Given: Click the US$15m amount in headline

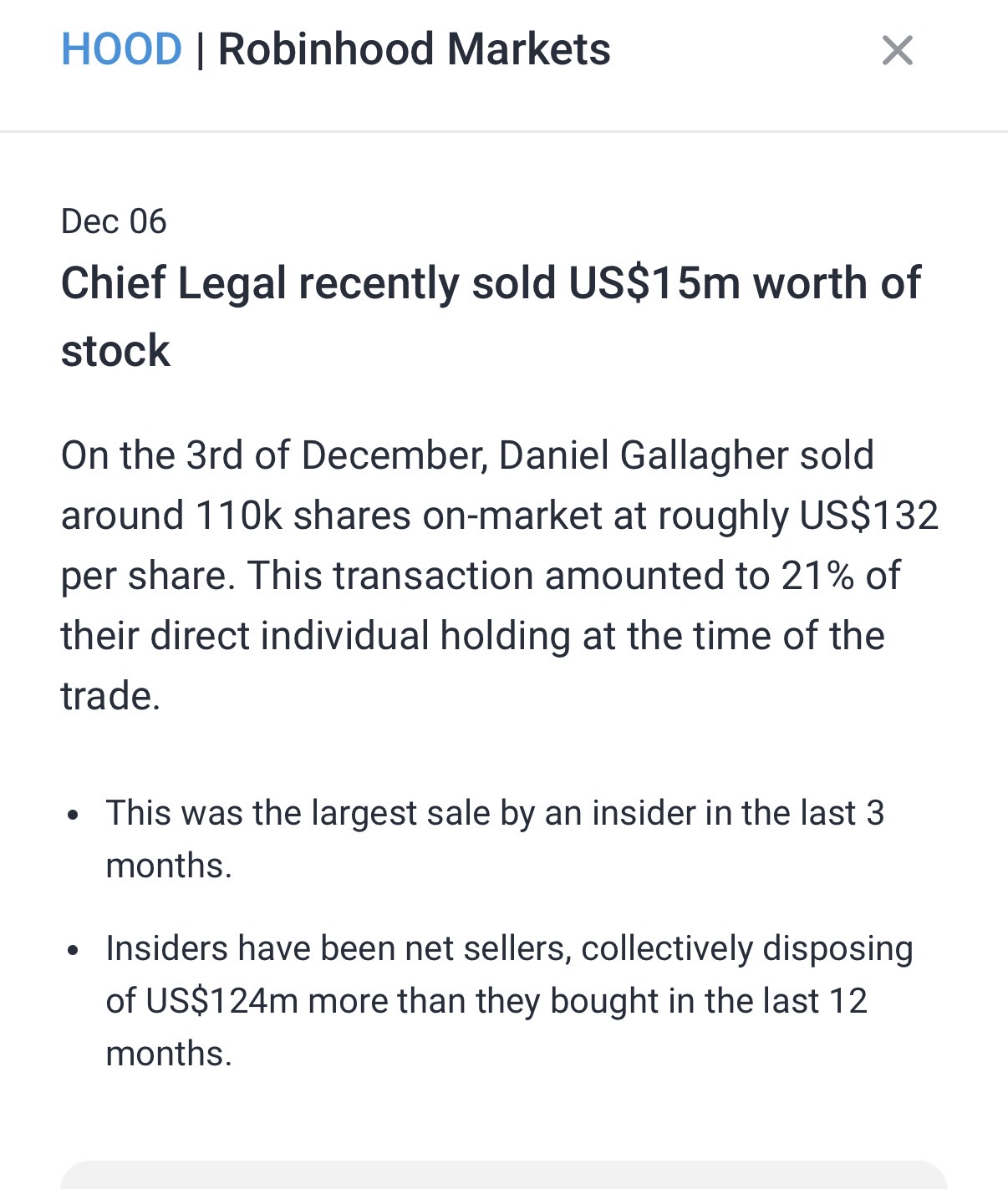Looking at the screenshot, I should pyautogui.click(x=654, y=283).
